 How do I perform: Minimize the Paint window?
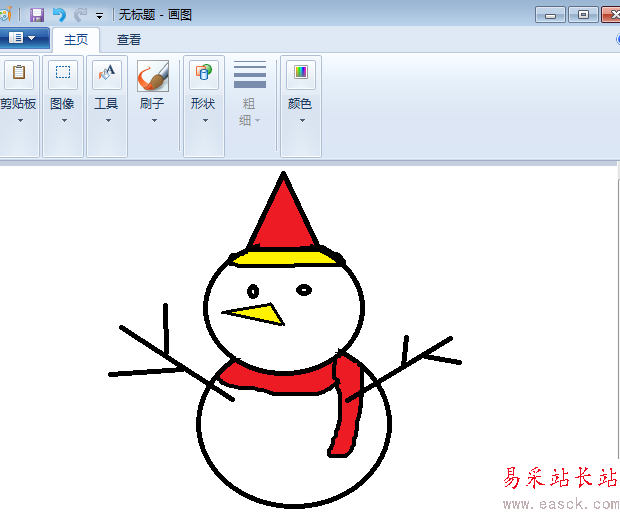[x=550, y=15]
